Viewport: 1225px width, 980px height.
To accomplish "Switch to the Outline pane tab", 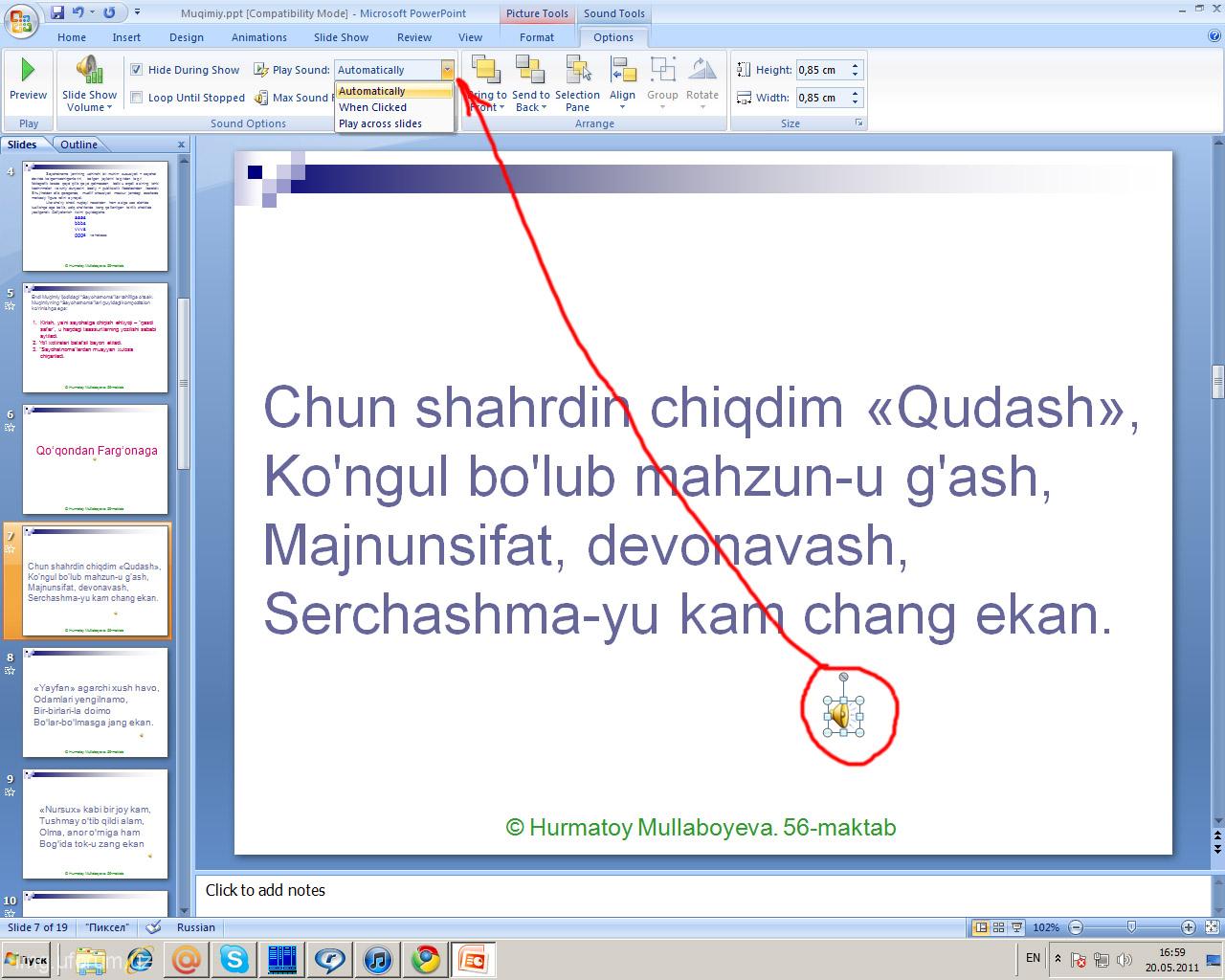I will tap(78, 145).
